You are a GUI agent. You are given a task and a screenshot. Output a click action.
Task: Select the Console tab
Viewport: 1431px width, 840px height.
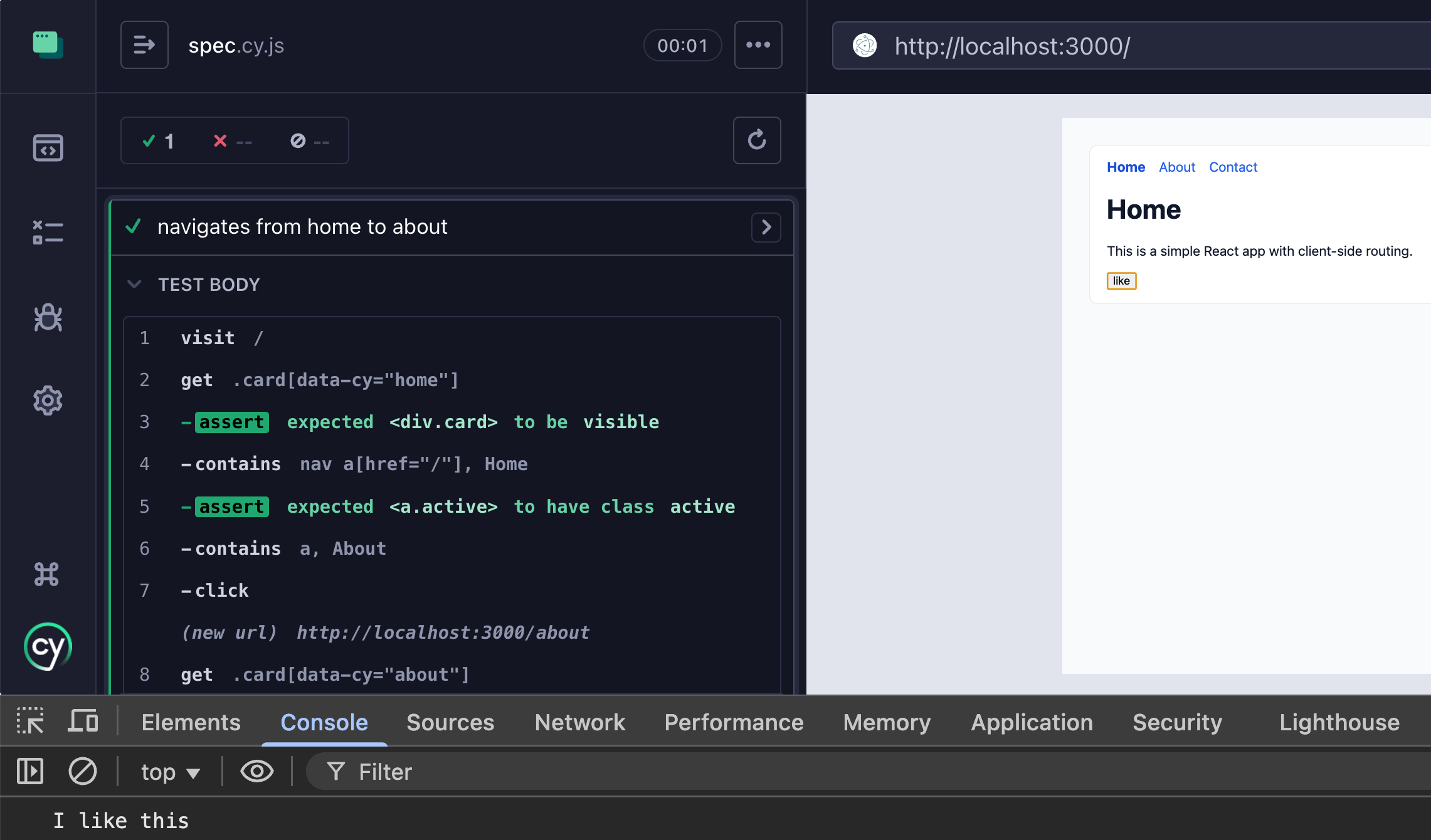[324, 722]
